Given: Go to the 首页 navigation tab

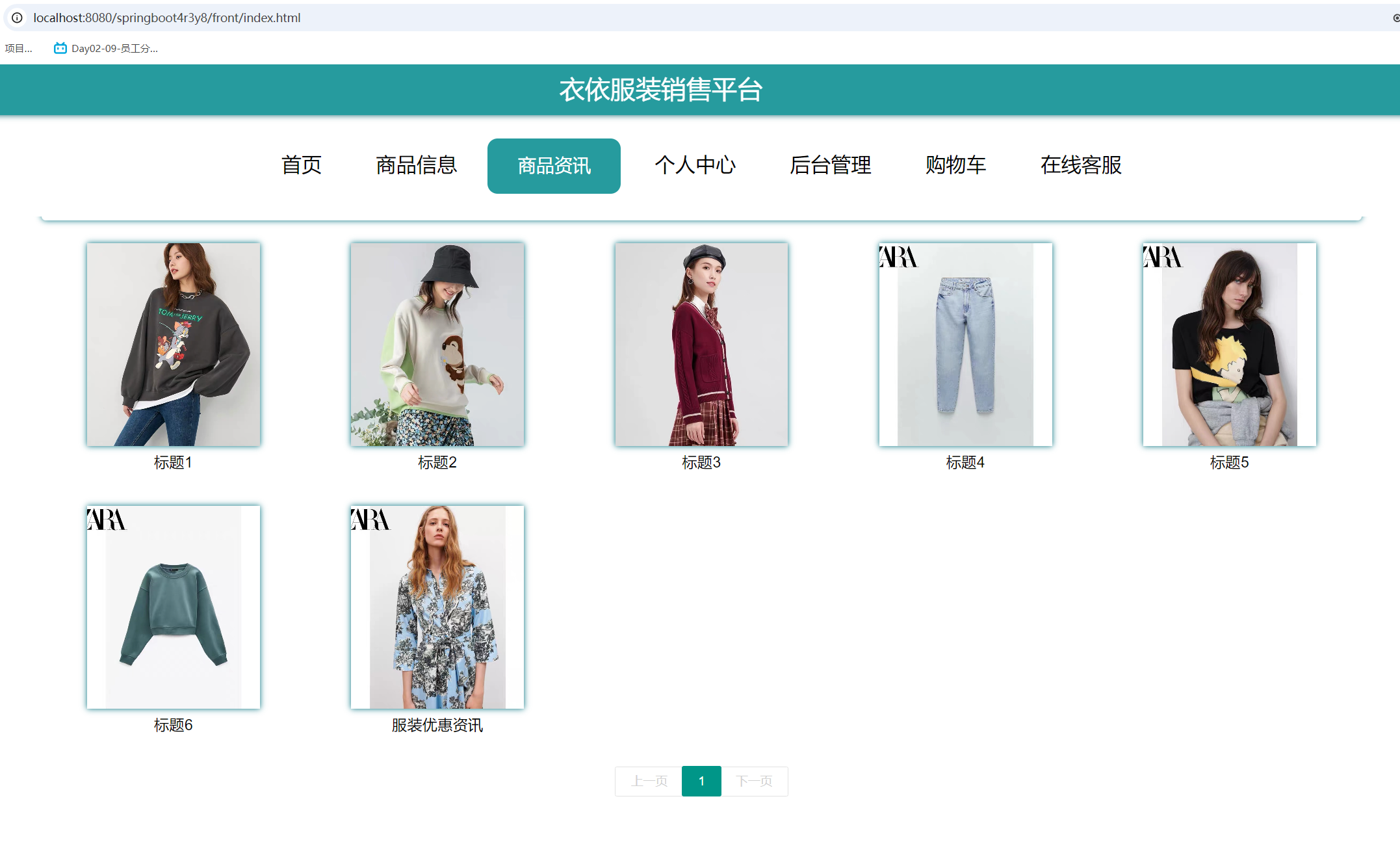Looking at the screenshot, I should point(301,165).
